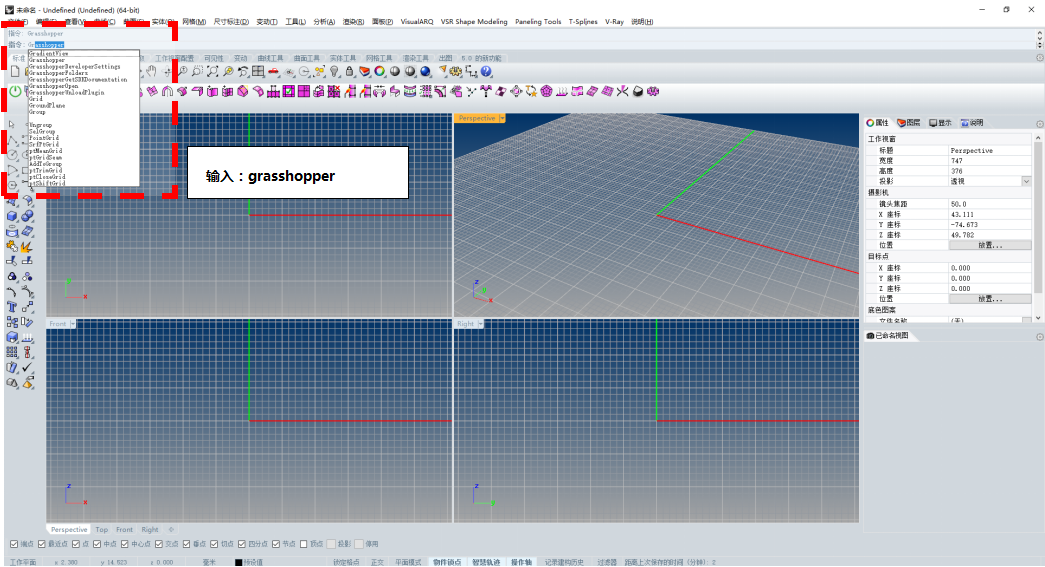Open the Paneling Tools menu
This screenshot has height=567, width=1045.
click(x=538, y=21)
